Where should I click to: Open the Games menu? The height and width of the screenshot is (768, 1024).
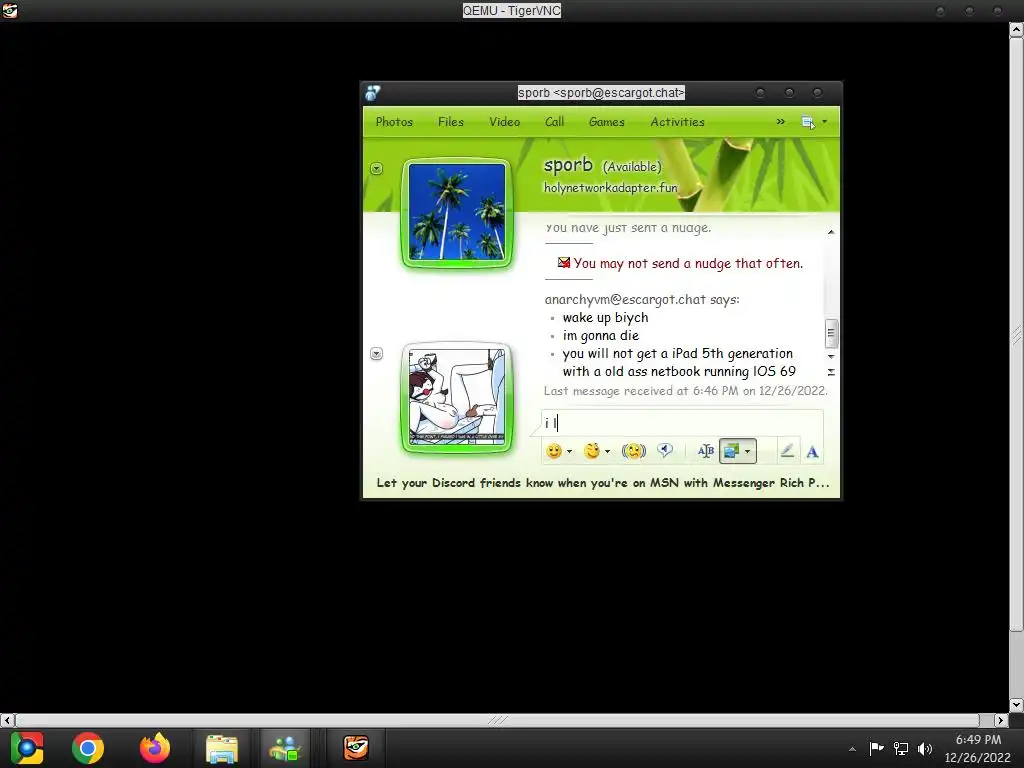coord(607,122)
